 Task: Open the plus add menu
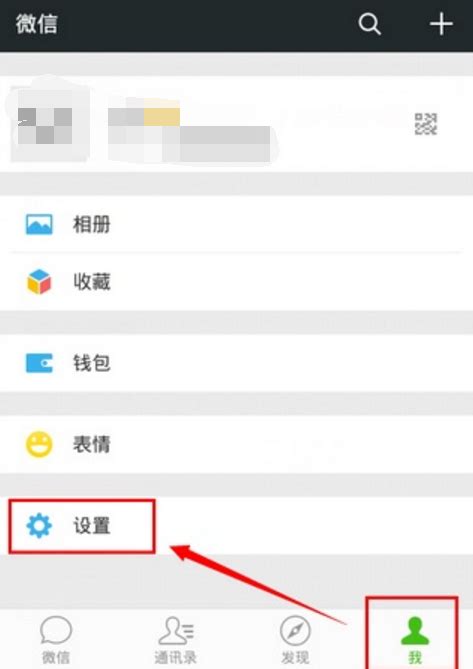(441, 23)
